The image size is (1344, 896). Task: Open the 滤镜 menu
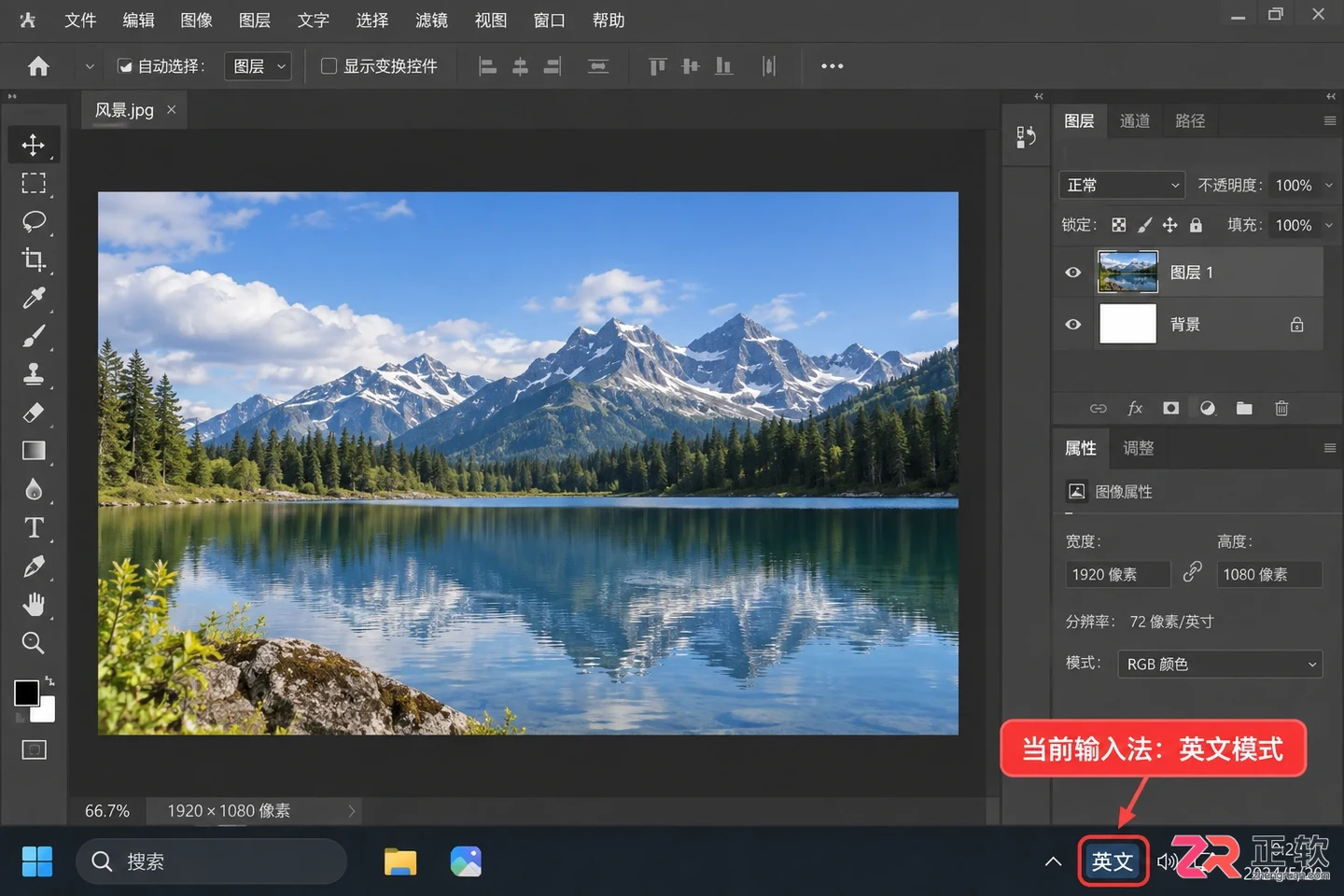tap(431, 21)
